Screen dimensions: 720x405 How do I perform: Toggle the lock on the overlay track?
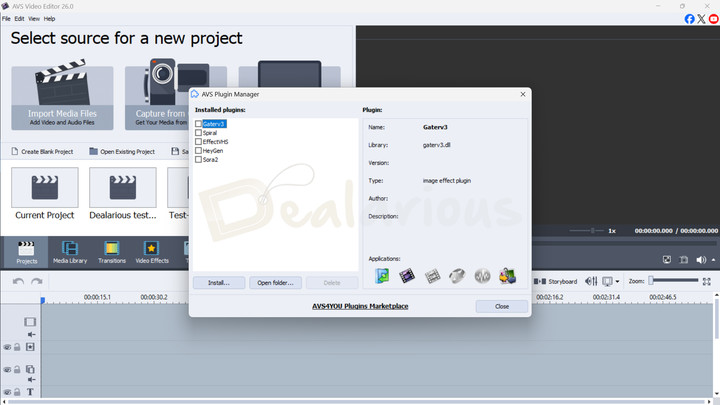click(x=17, y=370)
